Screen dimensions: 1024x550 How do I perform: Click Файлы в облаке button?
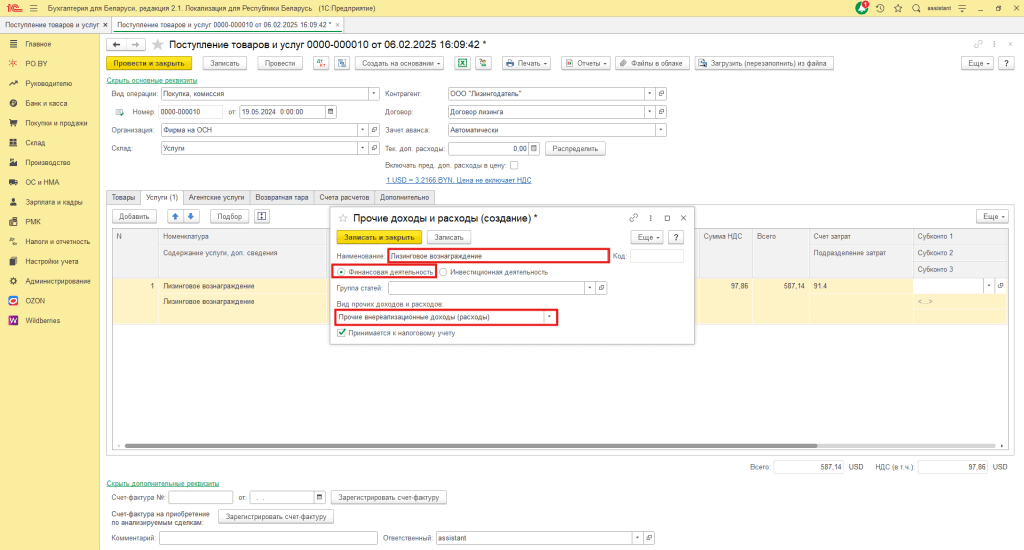pyautogui.click(x=652, y=63)
